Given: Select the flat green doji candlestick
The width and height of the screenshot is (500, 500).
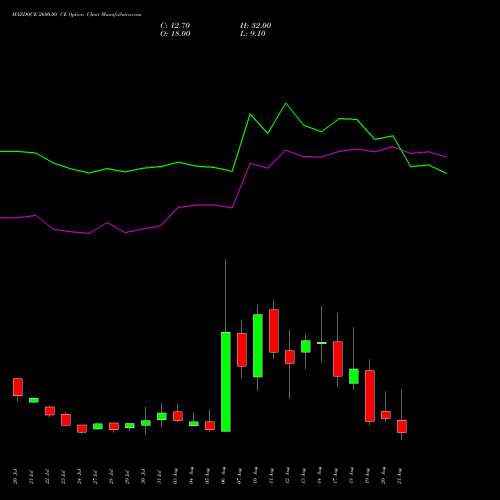Looking at the screenshot, I should 322,343.
